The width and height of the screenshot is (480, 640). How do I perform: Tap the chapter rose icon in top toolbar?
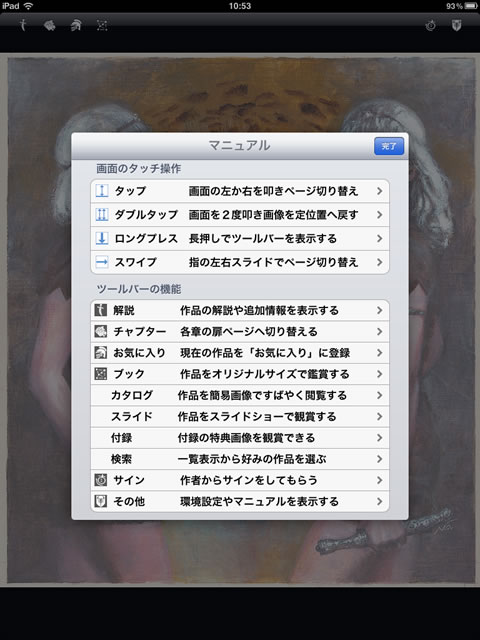click(x=49, y=26)
